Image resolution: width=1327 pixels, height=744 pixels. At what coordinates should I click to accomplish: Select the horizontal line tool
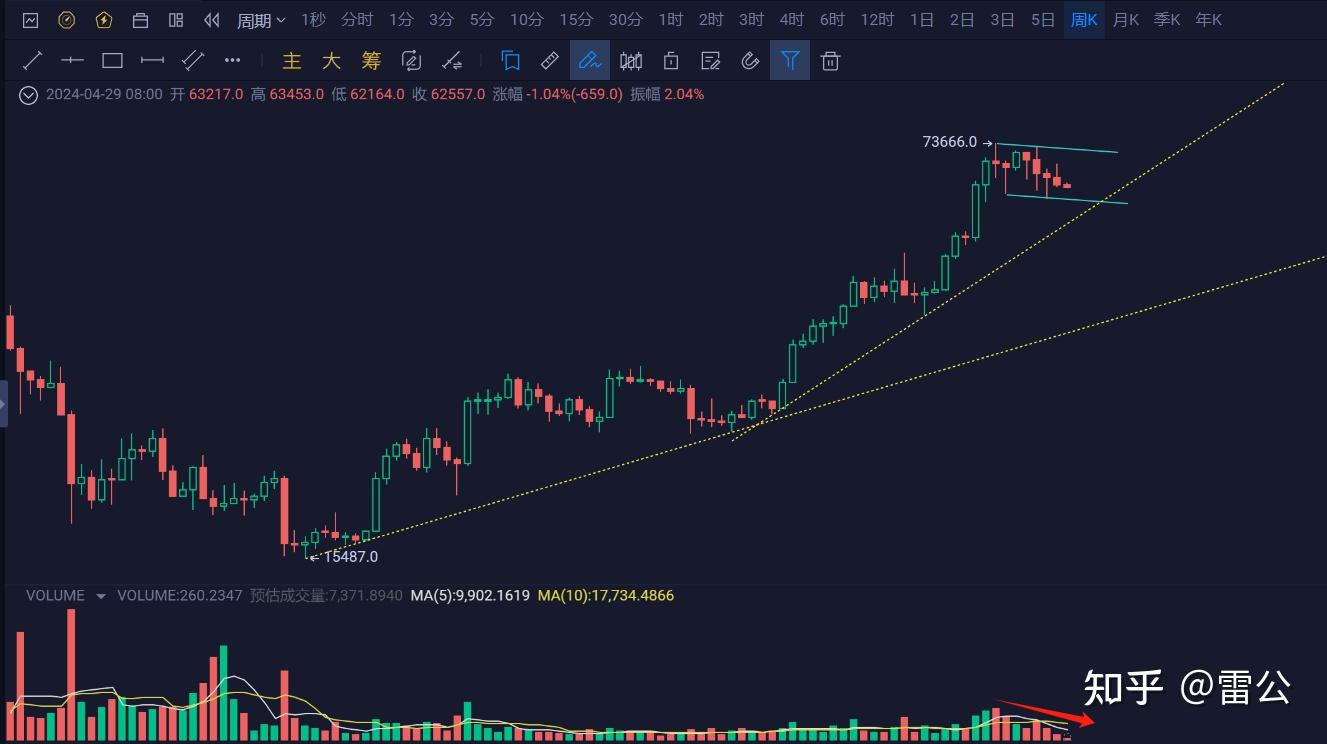point(72,61)
